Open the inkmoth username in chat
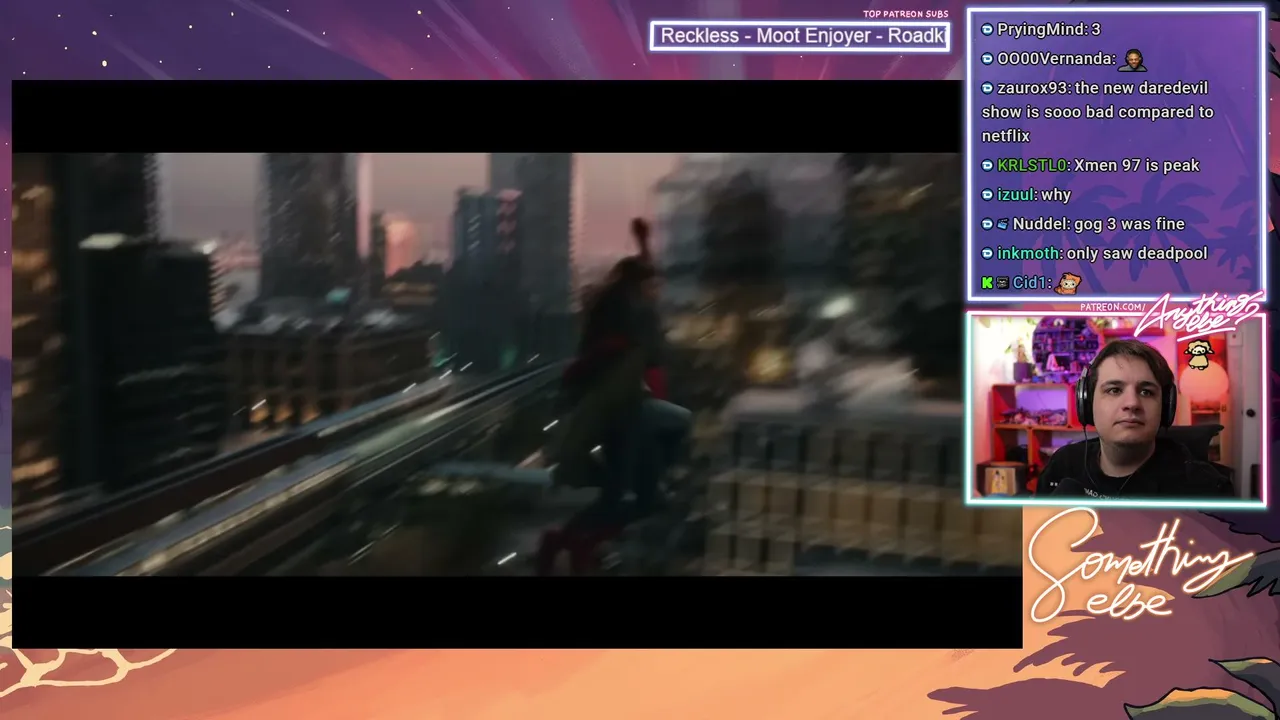This screenshot has width=1280, height=720. [x=1028, y=254]
